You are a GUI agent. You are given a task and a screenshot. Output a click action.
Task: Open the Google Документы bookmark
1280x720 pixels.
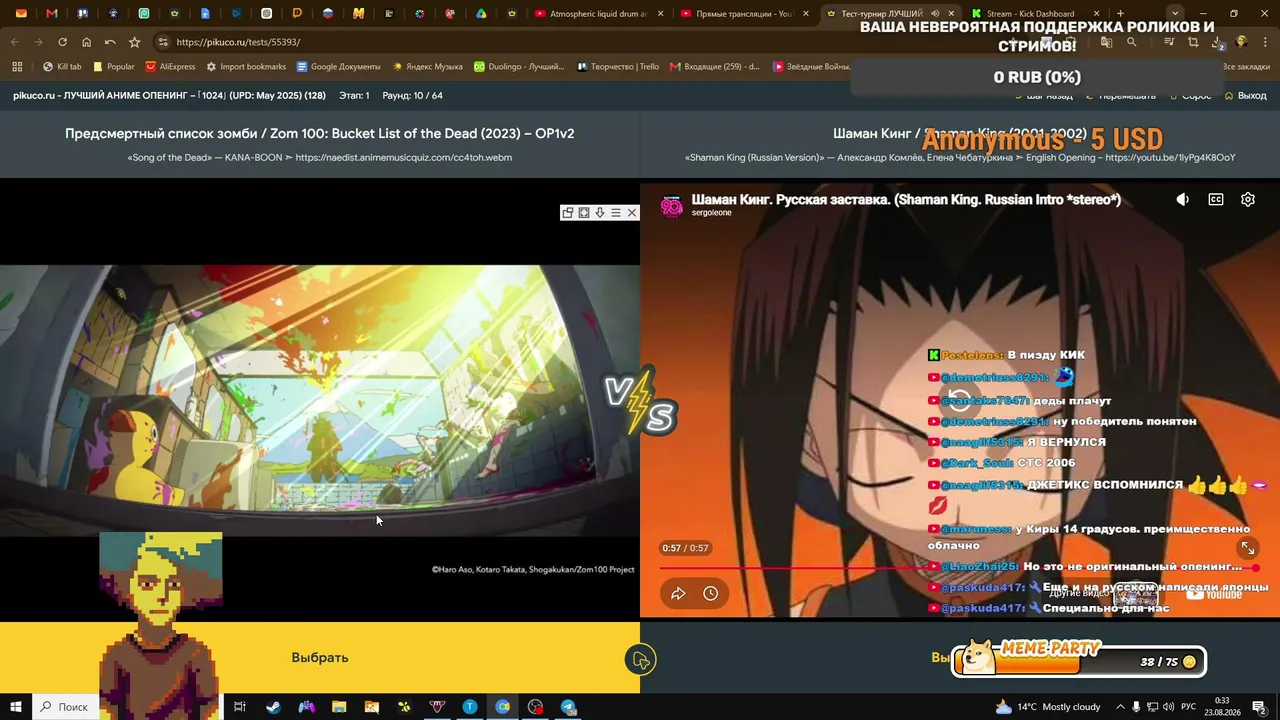point(338,67)
